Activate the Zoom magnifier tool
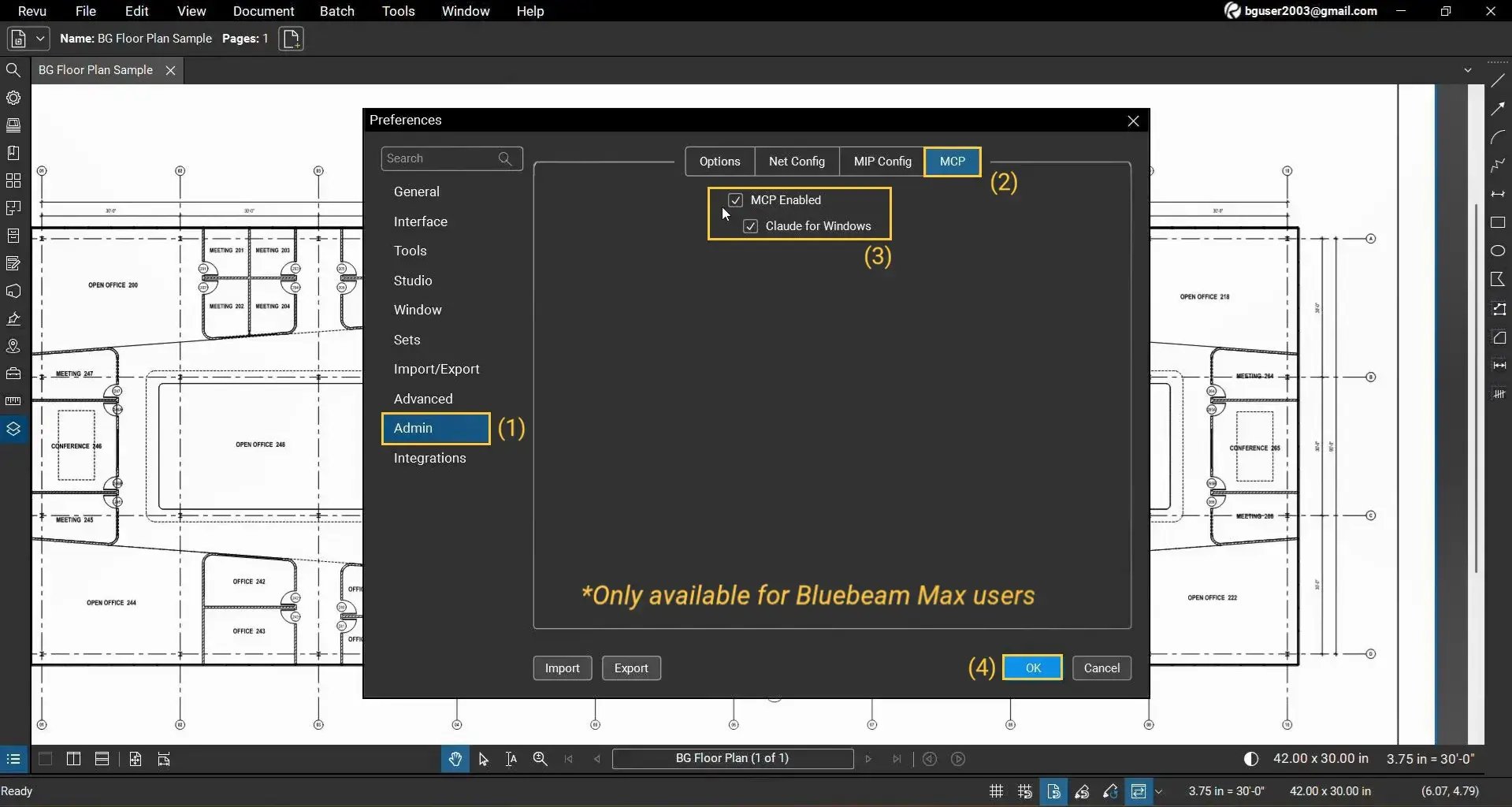The image size is (1512, 807). coord(540,759)
